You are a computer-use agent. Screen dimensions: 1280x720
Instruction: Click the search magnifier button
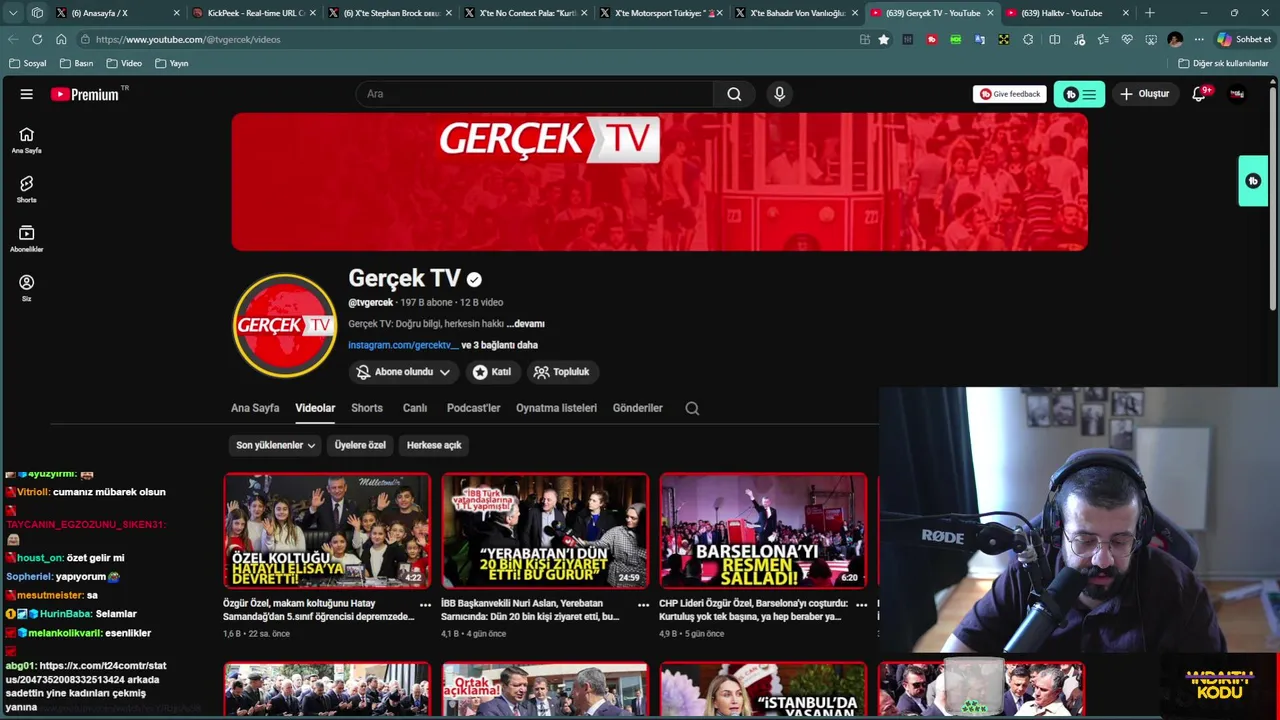pos(734,94)
